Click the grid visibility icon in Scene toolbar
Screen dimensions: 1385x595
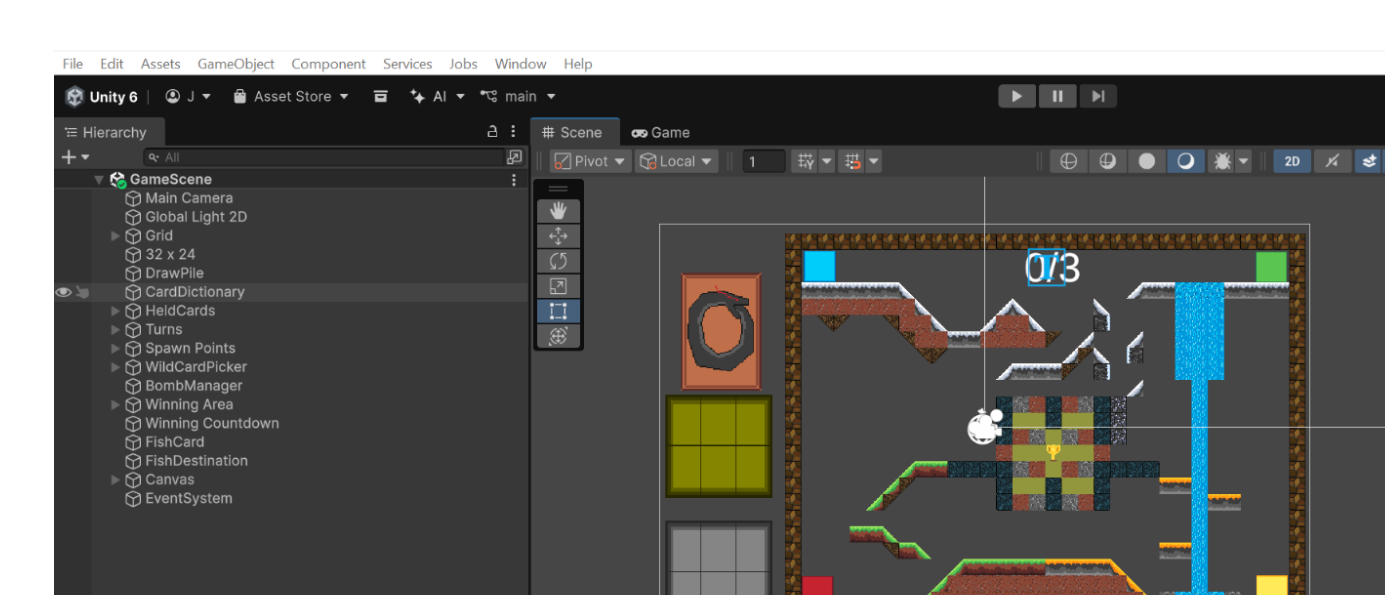[805, 161]
